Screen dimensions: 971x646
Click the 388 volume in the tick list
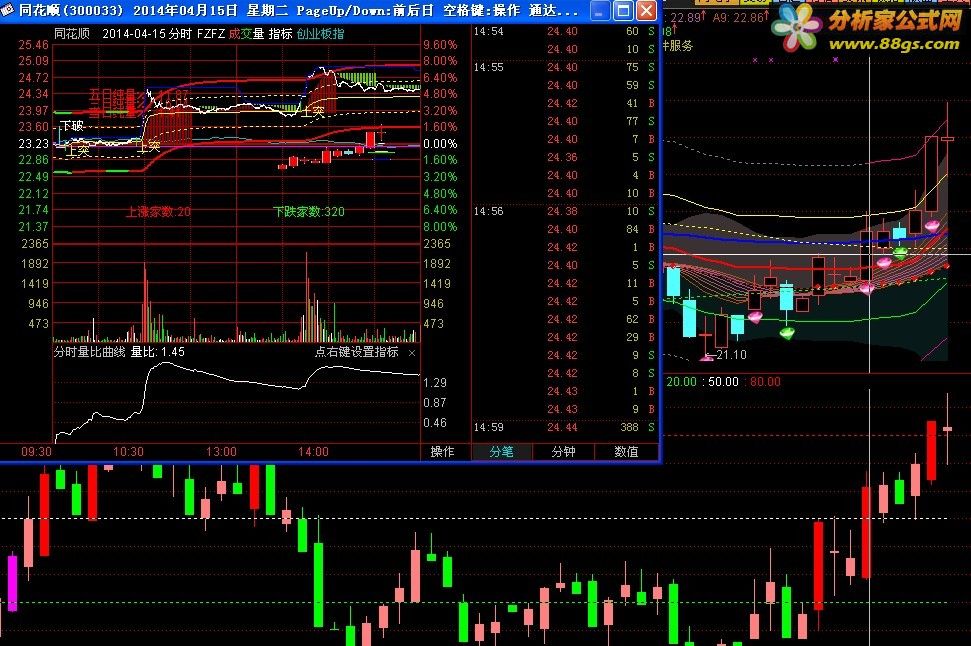coord(629,427)
